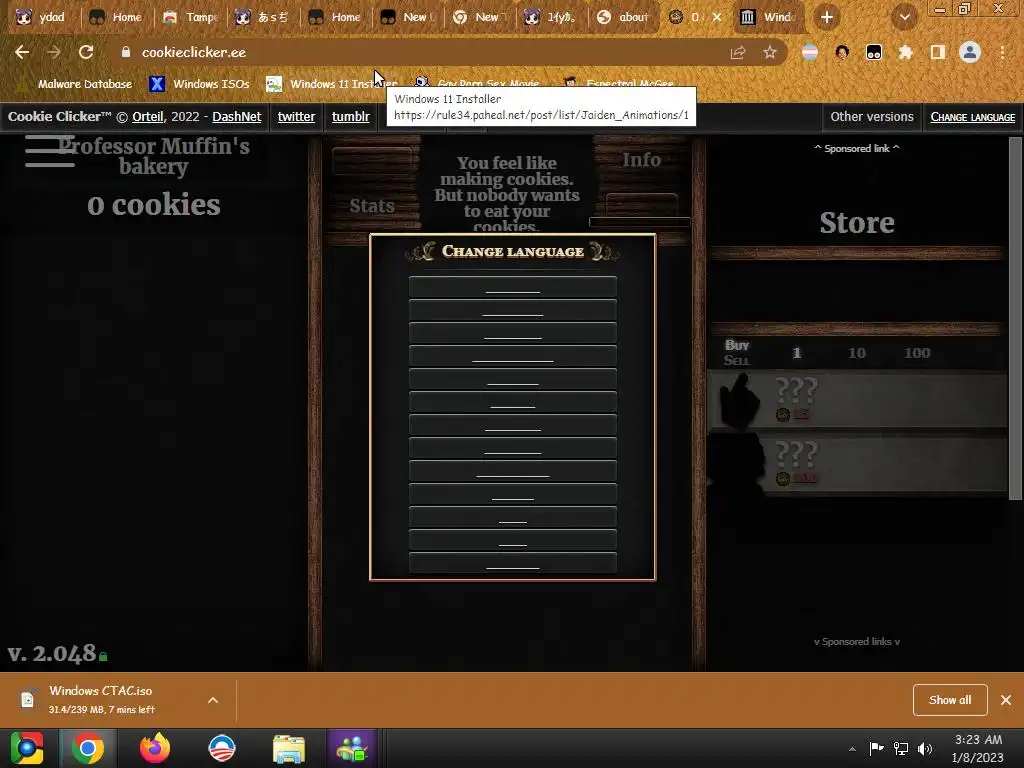This screenshot has height=768, width=1024.
Task: Click the Chrome taskbar icon
Action: point(88,748)
